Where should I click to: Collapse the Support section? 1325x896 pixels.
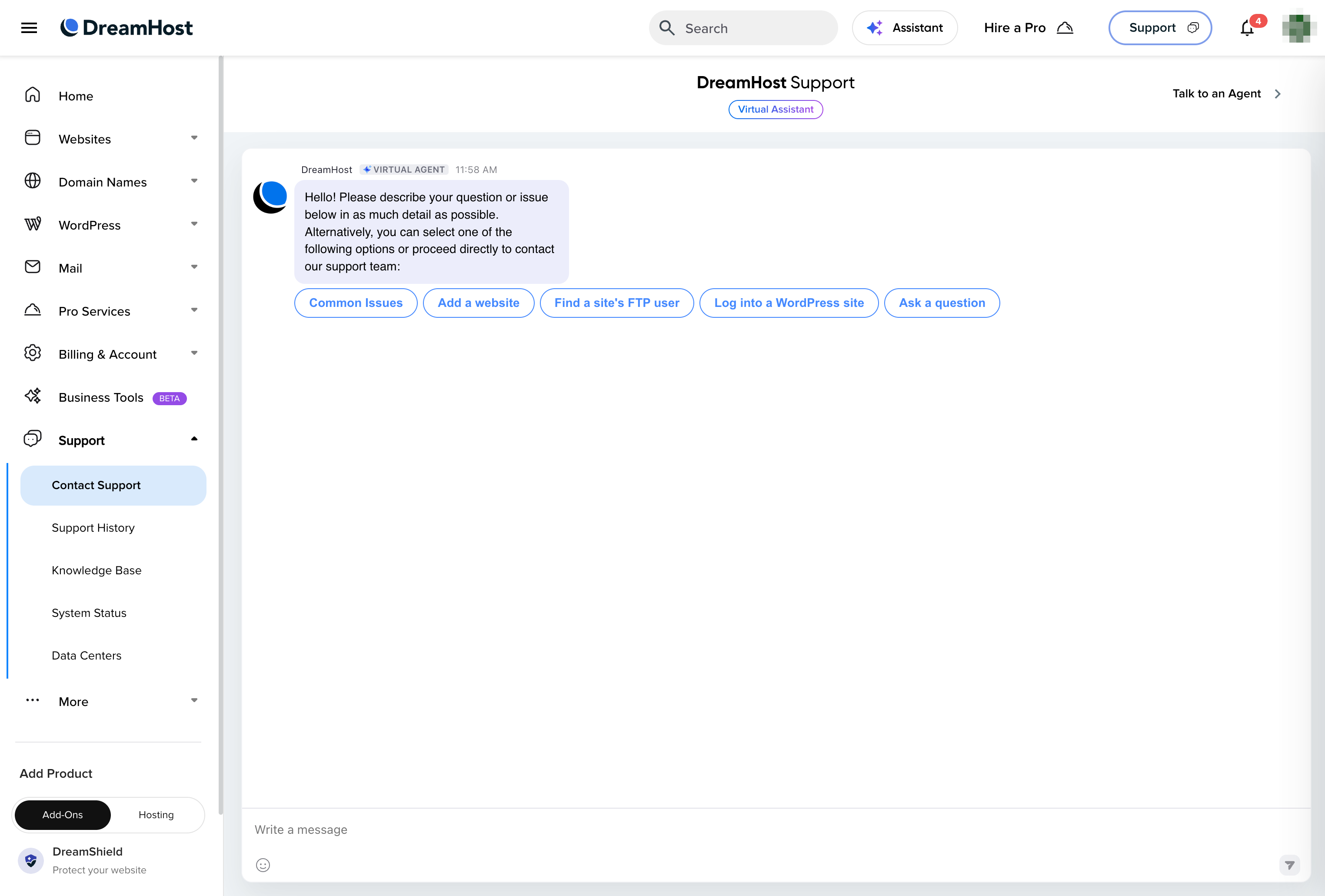coord(194,439)
